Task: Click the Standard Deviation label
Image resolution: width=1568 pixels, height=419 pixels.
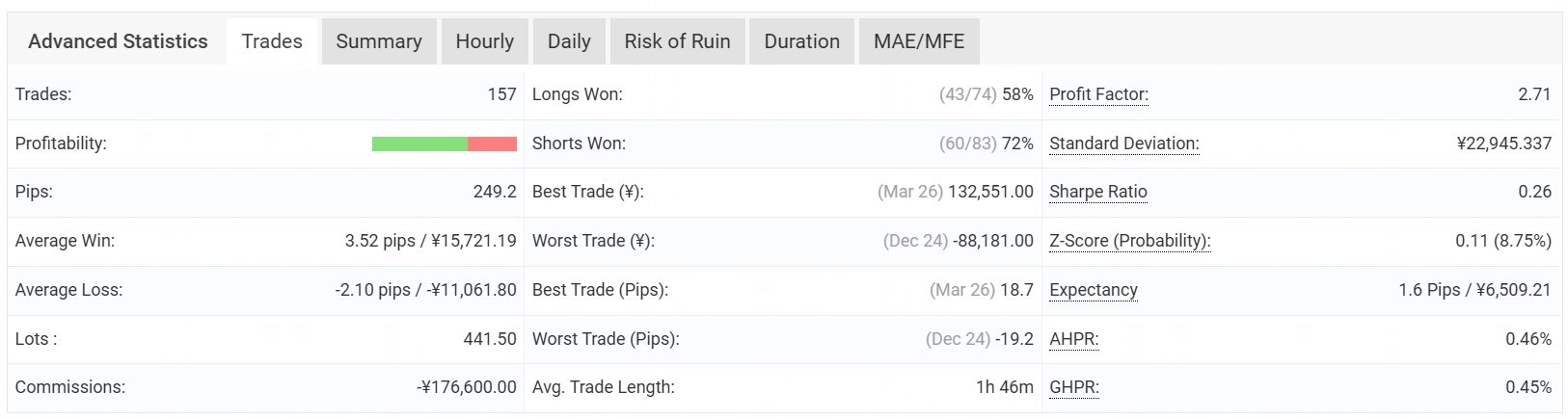Action: (1123, 144)
